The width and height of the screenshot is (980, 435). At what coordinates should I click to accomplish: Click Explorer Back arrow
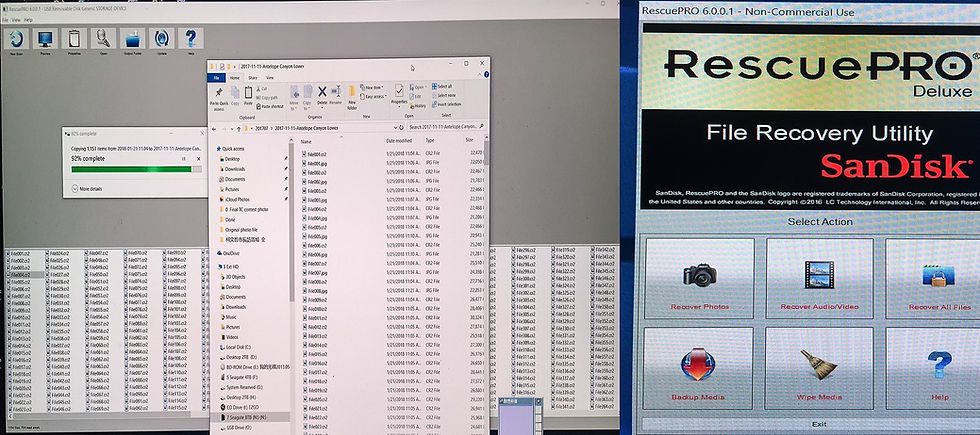coord(215,128)
